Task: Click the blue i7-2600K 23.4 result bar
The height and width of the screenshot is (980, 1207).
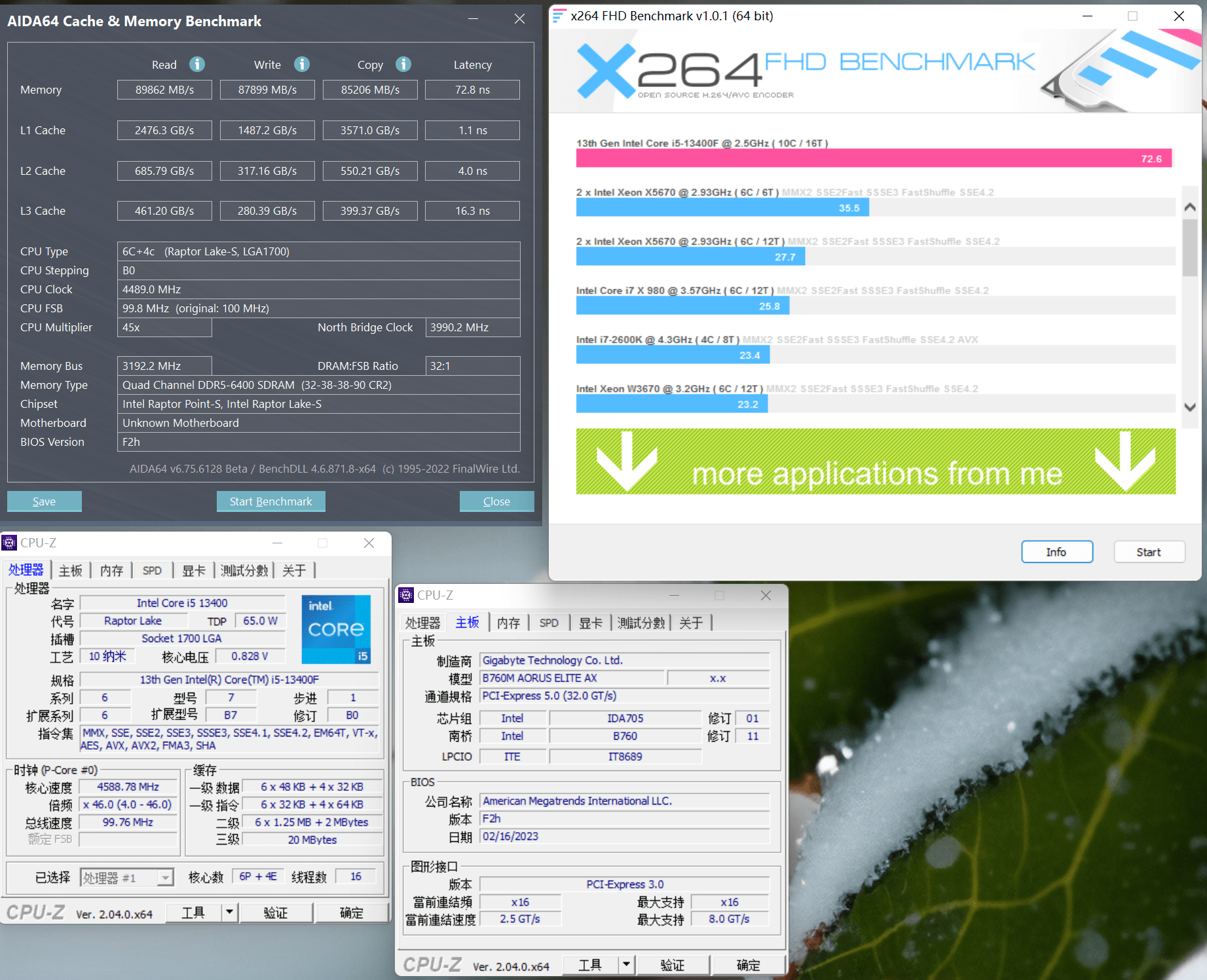Action: [673, 355]
